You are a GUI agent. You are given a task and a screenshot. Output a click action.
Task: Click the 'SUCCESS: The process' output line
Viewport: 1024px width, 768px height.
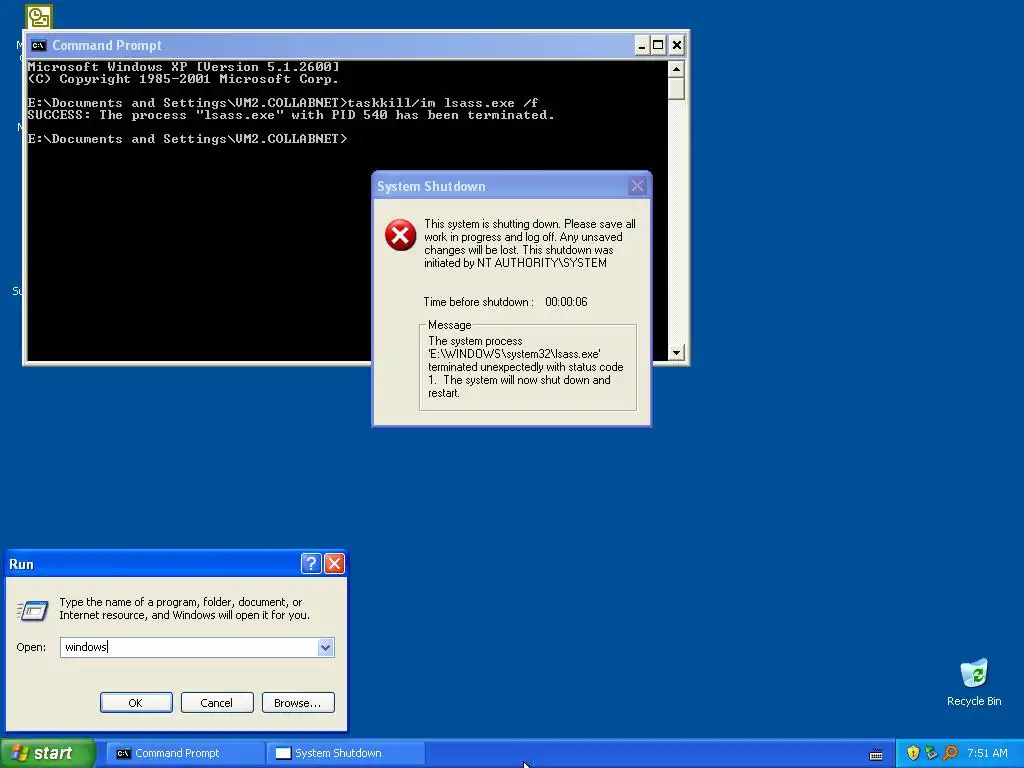(291, 115)
